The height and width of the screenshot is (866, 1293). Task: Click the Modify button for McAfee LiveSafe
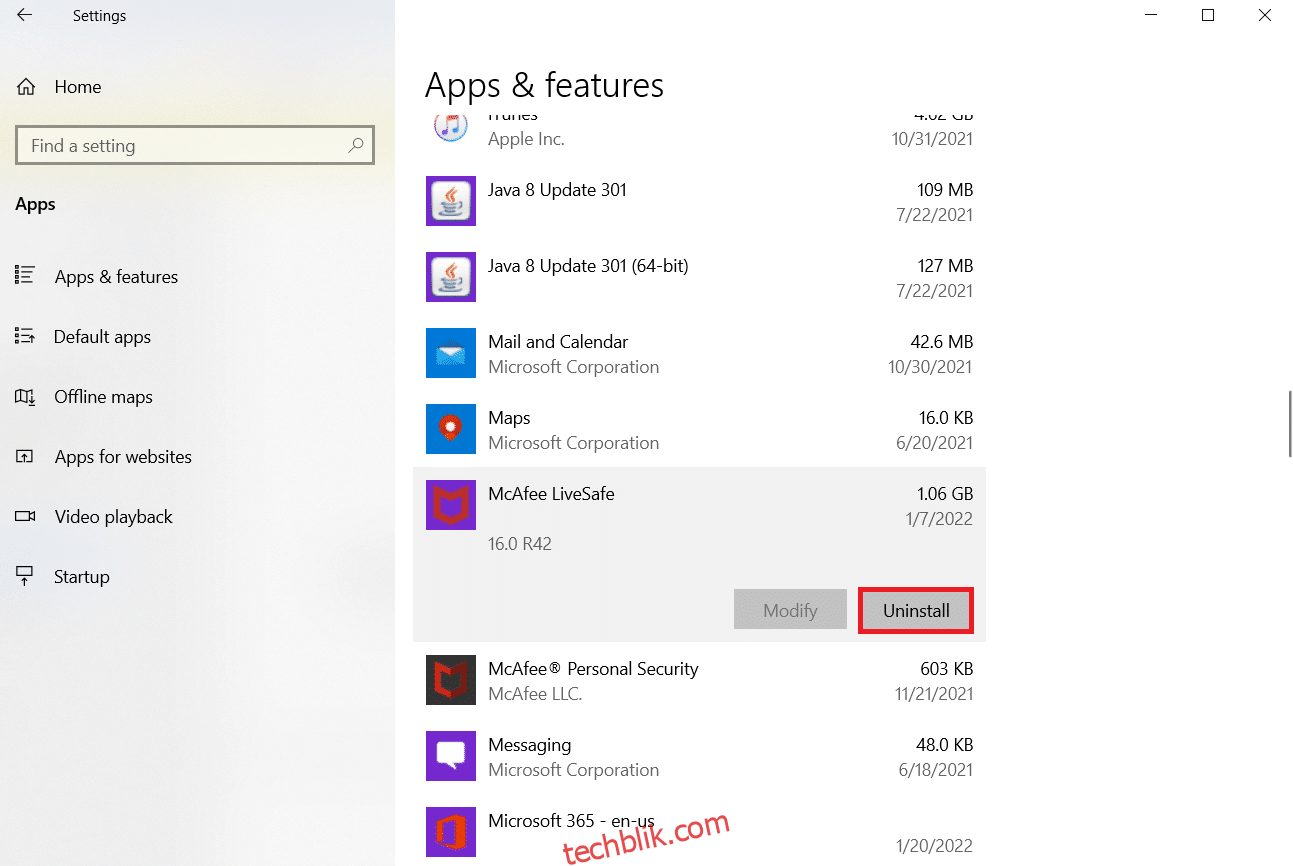[x=790, y=610]
